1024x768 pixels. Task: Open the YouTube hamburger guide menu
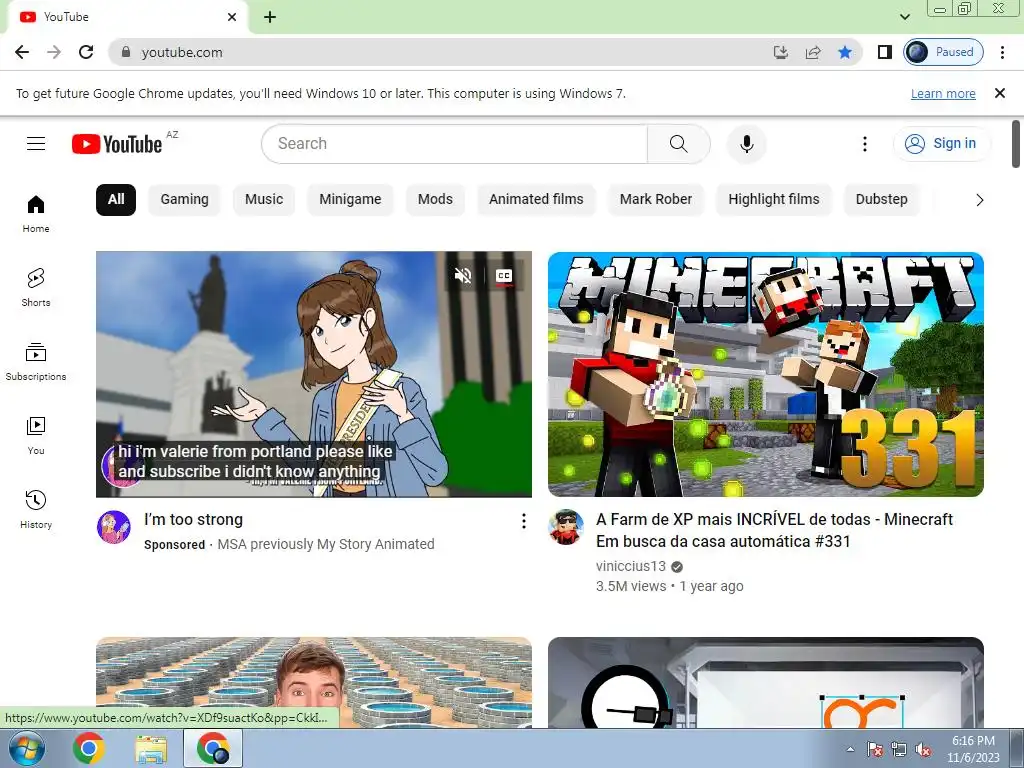36,143
